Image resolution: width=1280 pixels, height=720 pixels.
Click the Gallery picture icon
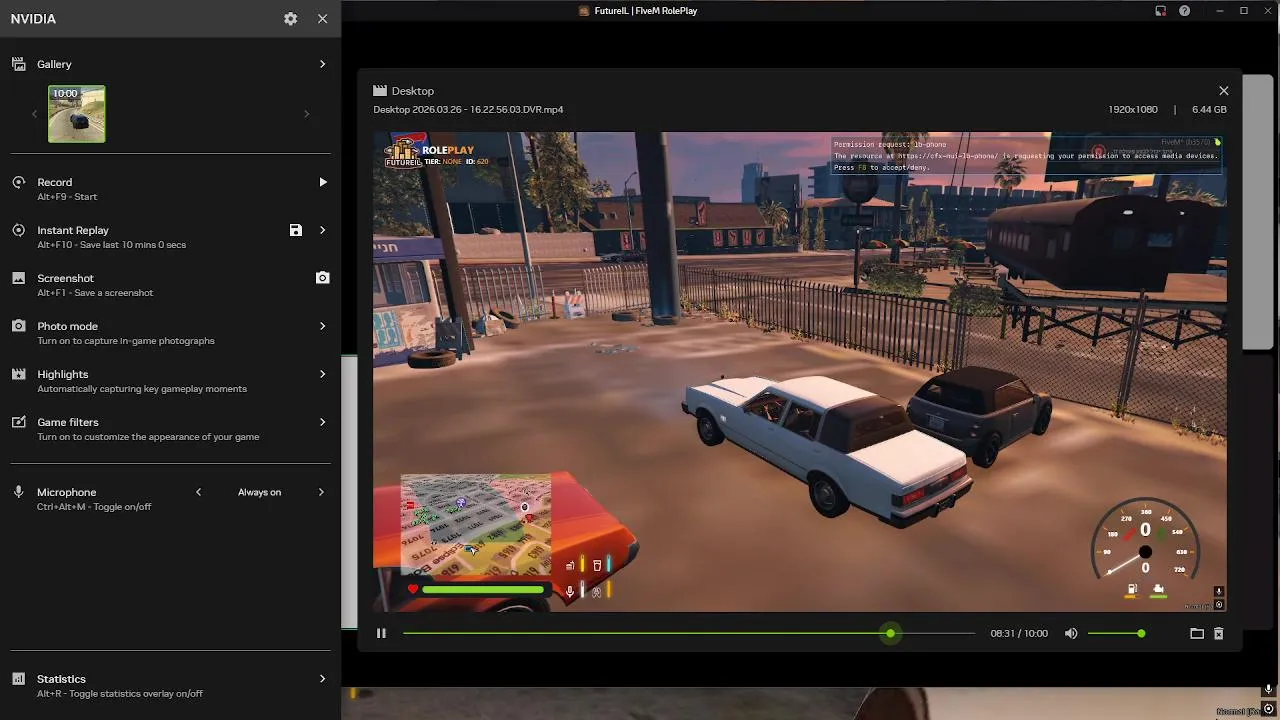18,64
